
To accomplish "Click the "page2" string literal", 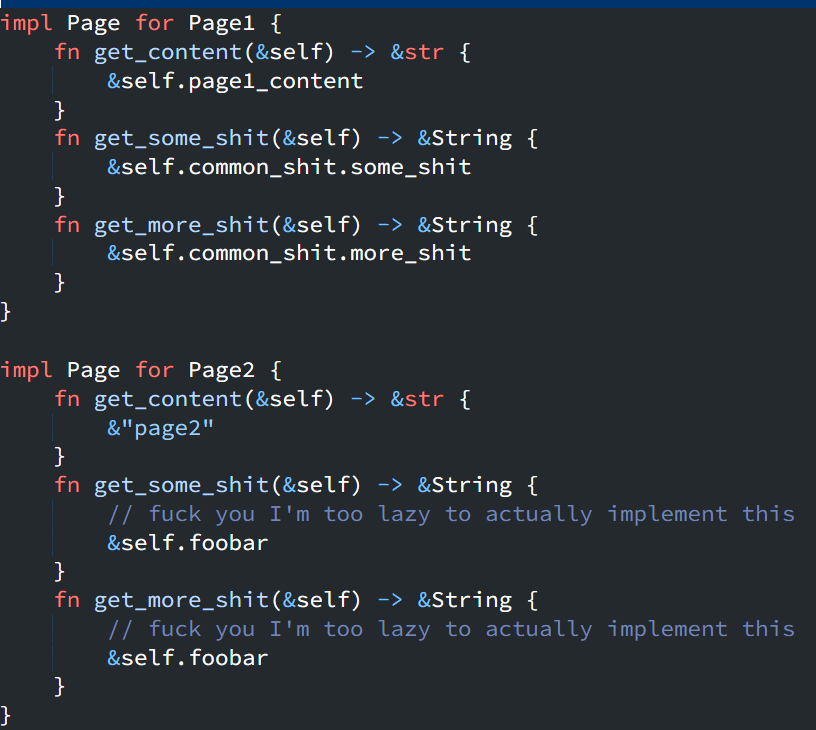I will [167, 429].
